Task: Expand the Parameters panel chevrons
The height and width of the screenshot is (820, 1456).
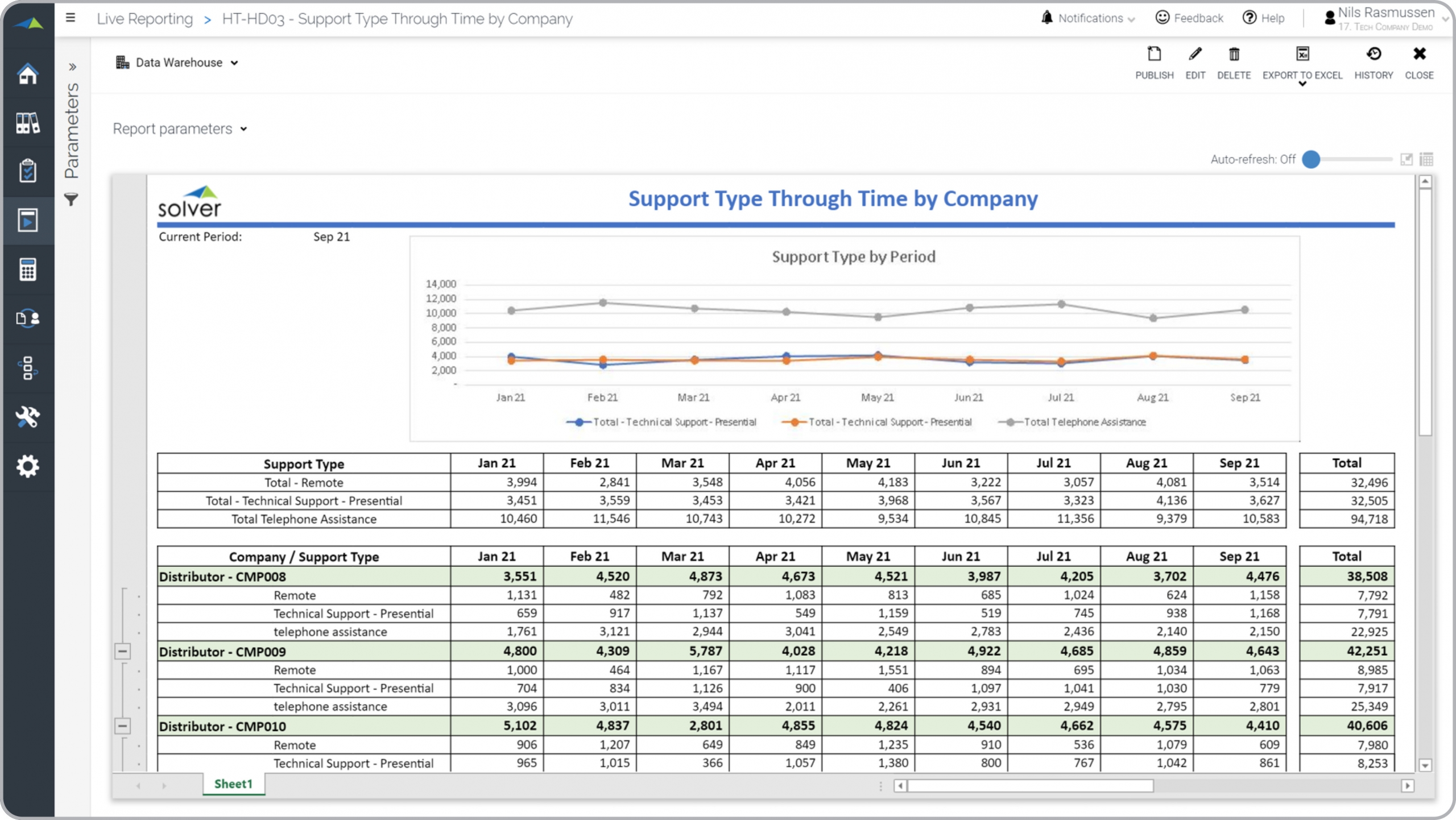Action: point(72,67)
